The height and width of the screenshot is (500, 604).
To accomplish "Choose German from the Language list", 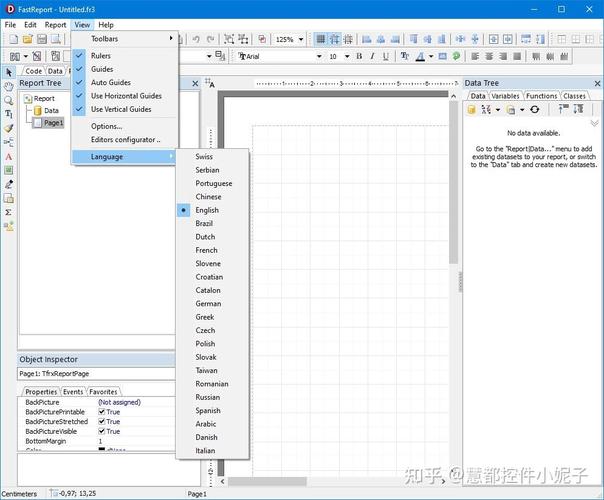I will tap(208, 303).
